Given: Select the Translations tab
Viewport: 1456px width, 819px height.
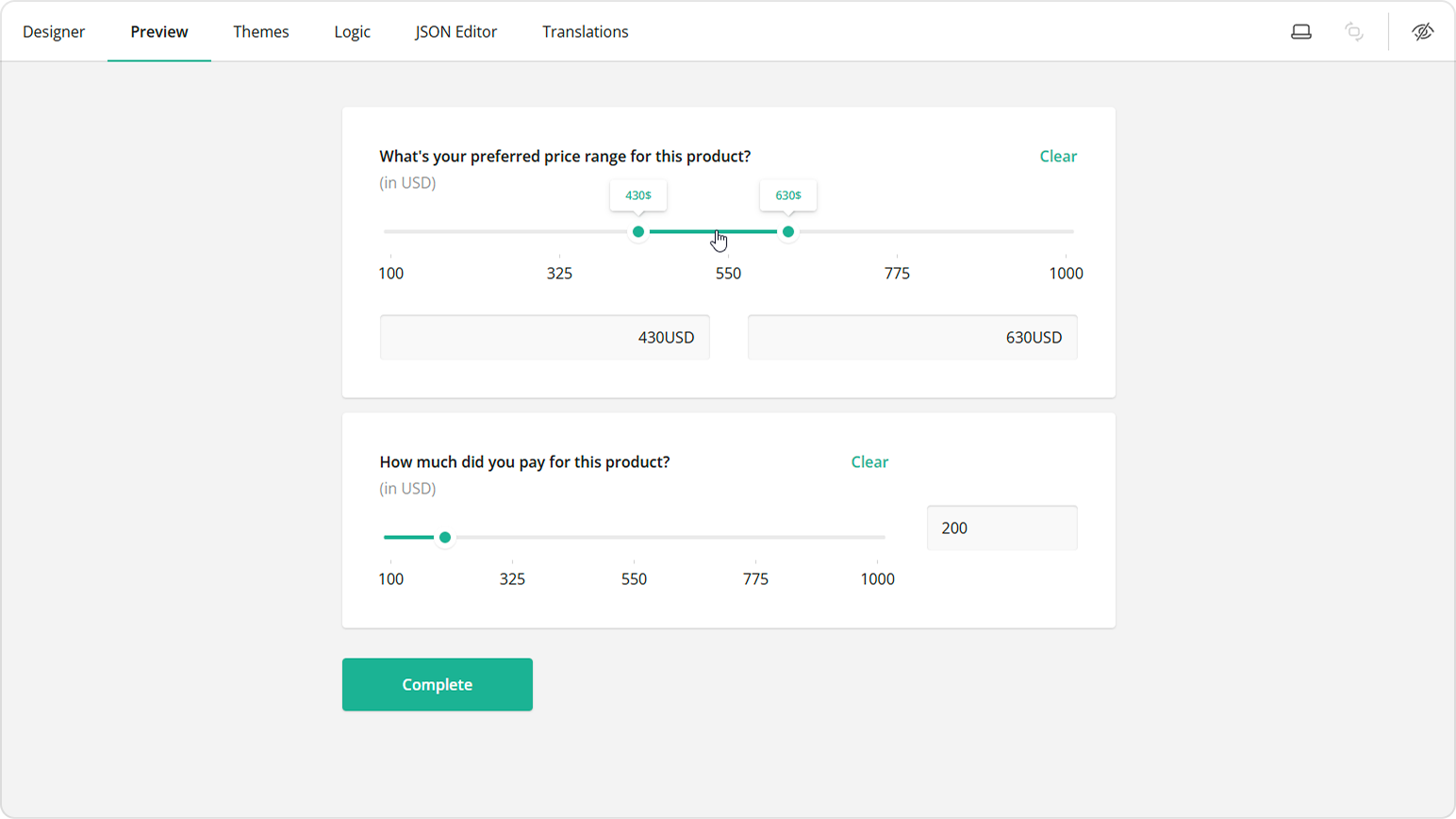Looking at the screenshot, I should [585, 32].
